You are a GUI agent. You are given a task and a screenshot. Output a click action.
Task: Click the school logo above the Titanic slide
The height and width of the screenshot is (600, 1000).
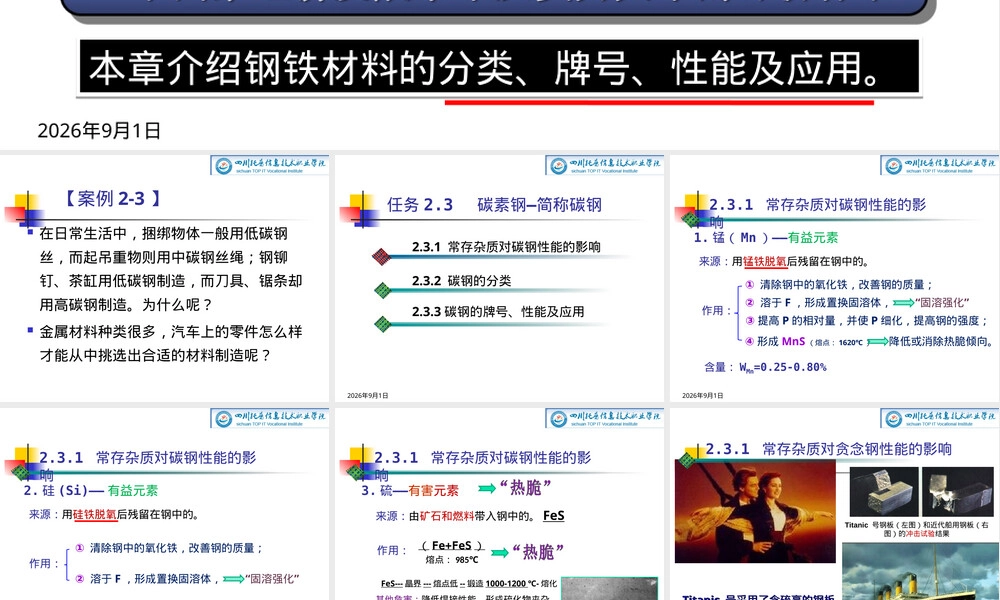[x=939, y=418]
